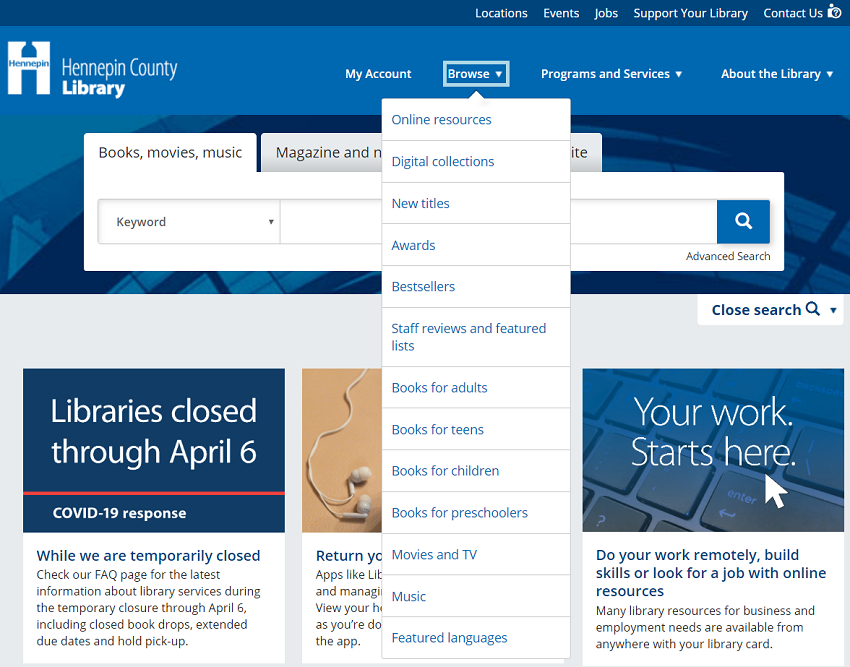Open Do your work remotely article link
Image resolution: width=850 pixels, height=667 pixels.
click(x=711, y=573)
